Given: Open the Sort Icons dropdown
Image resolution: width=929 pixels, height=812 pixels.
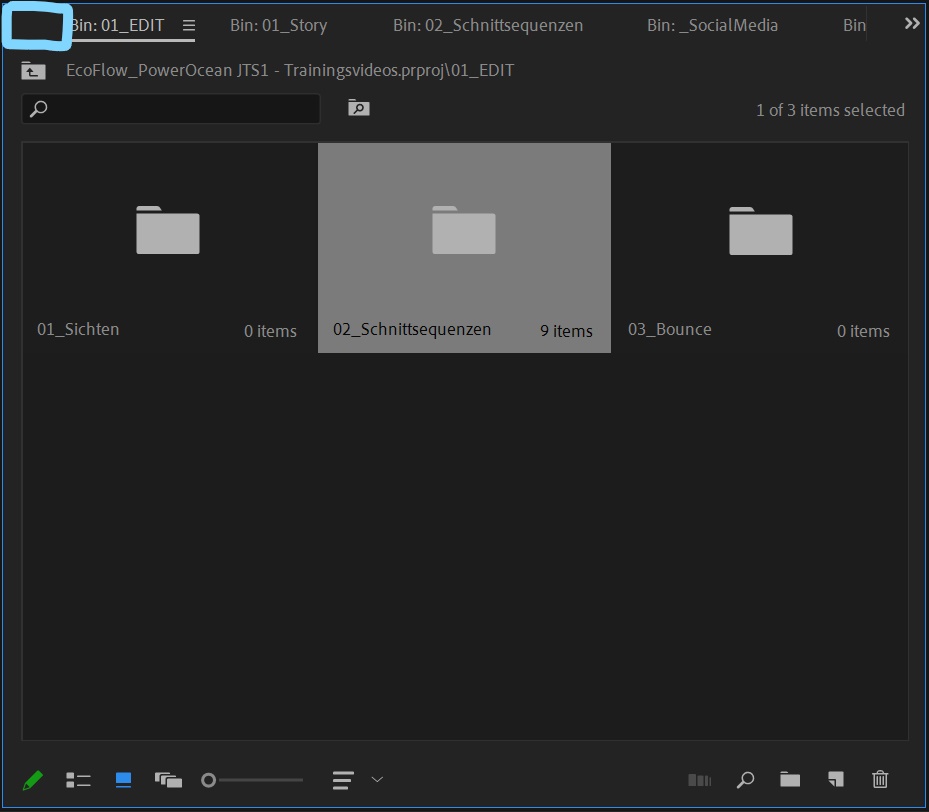Looking at the screenshot, I should (341, 780).
